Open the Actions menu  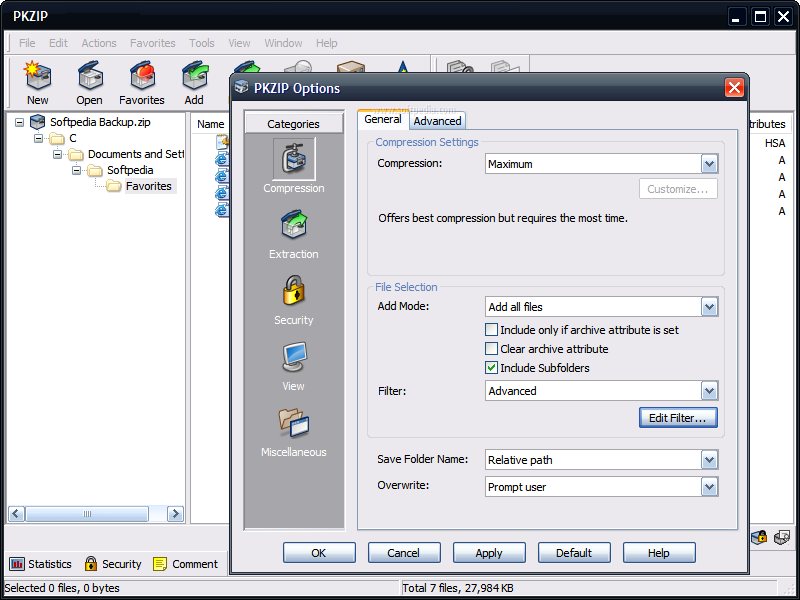click(99, 43)
